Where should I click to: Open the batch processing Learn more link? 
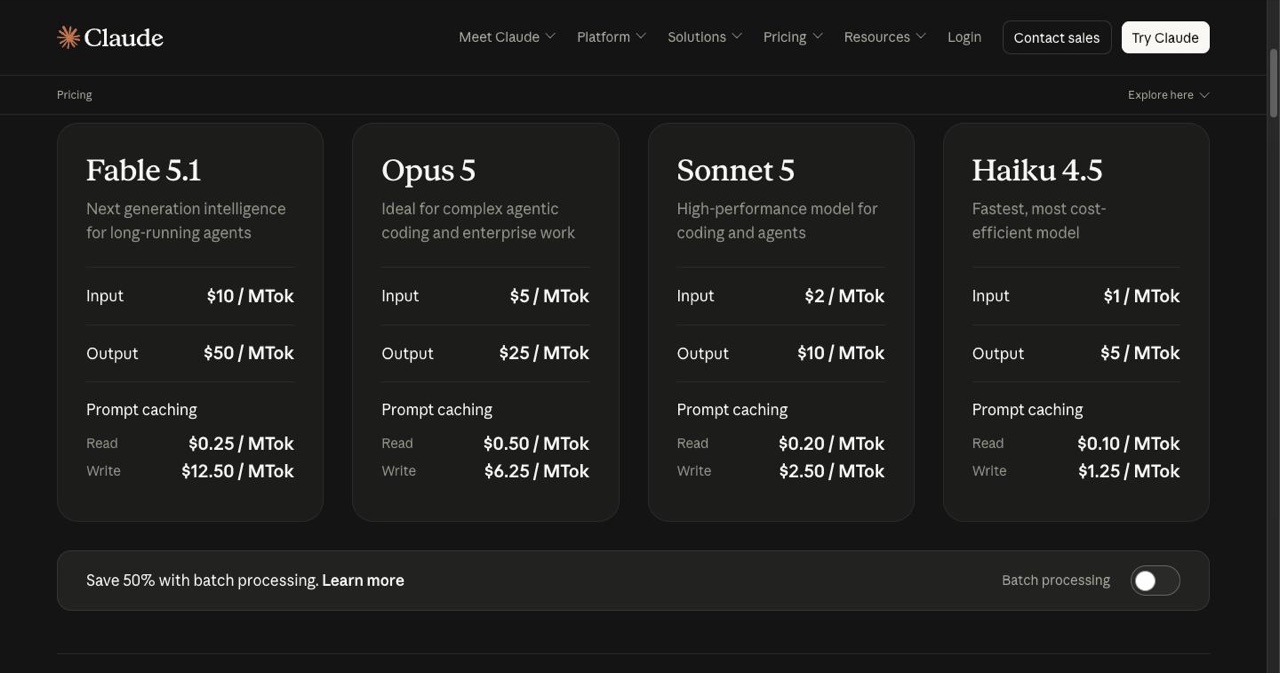pos(363,580)
